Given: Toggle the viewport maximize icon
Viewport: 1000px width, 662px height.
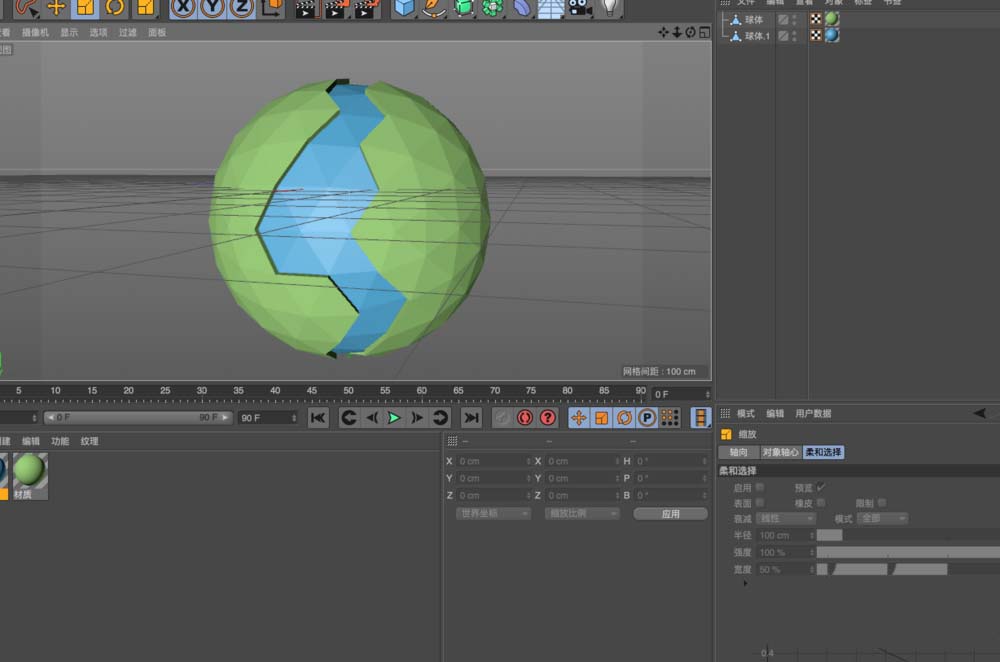Looking at the screenshot, I should (x=705, y=32).
